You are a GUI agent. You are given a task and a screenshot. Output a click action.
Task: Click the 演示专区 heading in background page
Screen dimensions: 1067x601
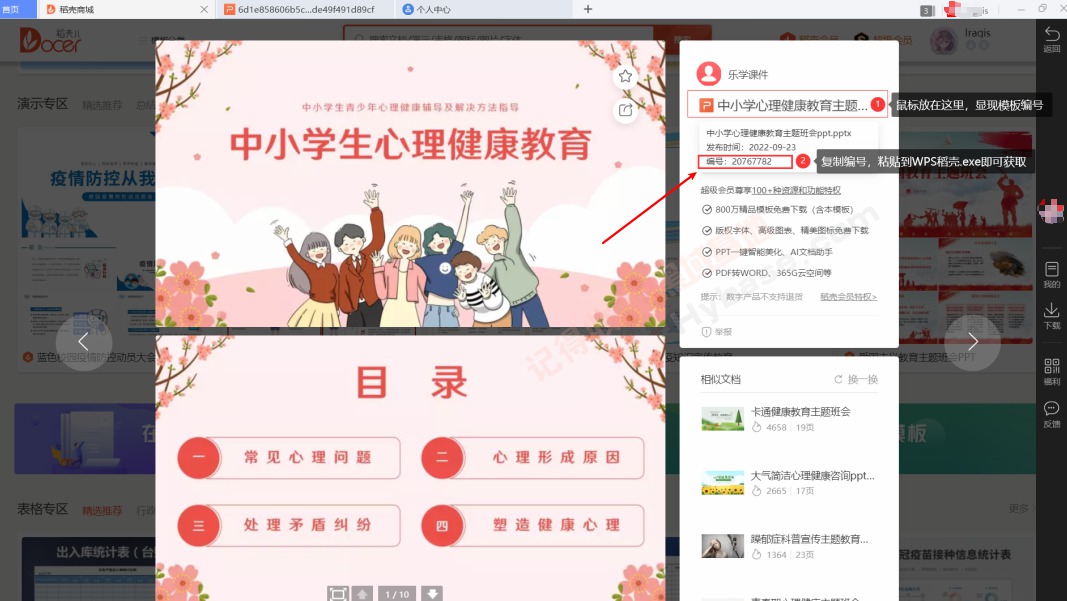pyautogui.click(x=42, y=103)
